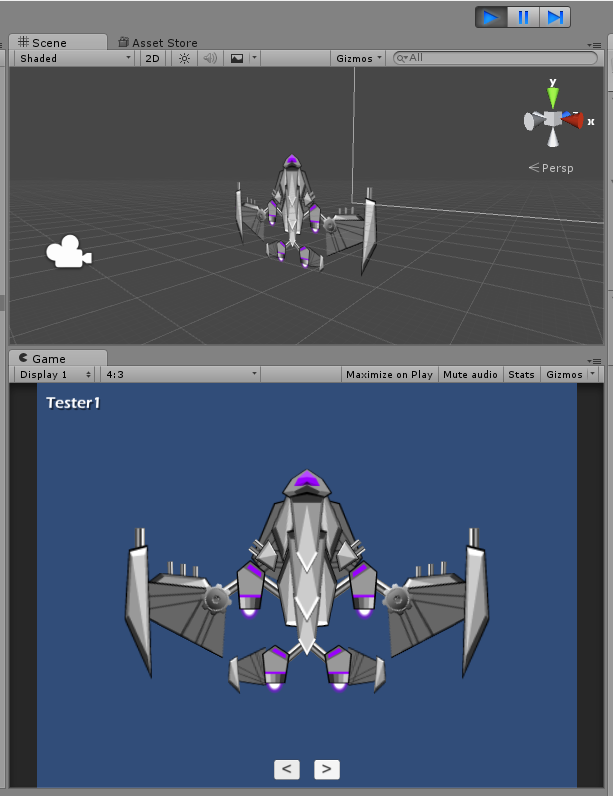The image size is (613, 796).
Task: Click the spaceship in Game view
Action: coord(306,582)
